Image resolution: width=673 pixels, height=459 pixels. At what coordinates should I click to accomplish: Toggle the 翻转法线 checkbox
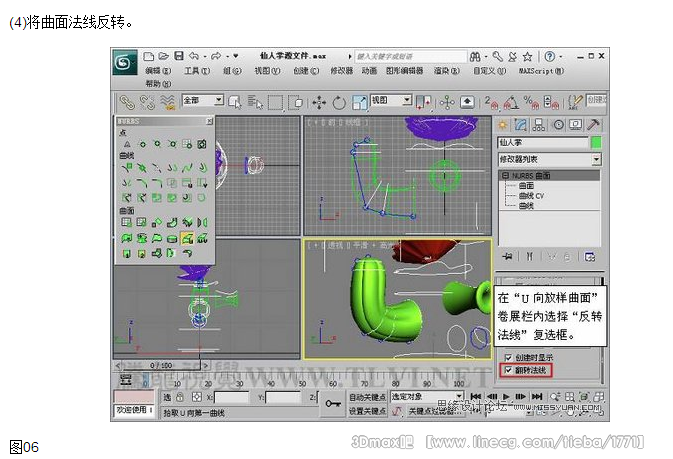coord(508,370)
